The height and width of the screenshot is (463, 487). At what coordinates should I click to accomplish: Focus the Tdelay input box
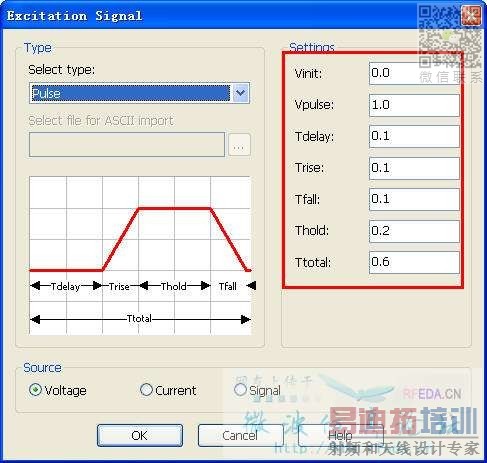(414, 136)
